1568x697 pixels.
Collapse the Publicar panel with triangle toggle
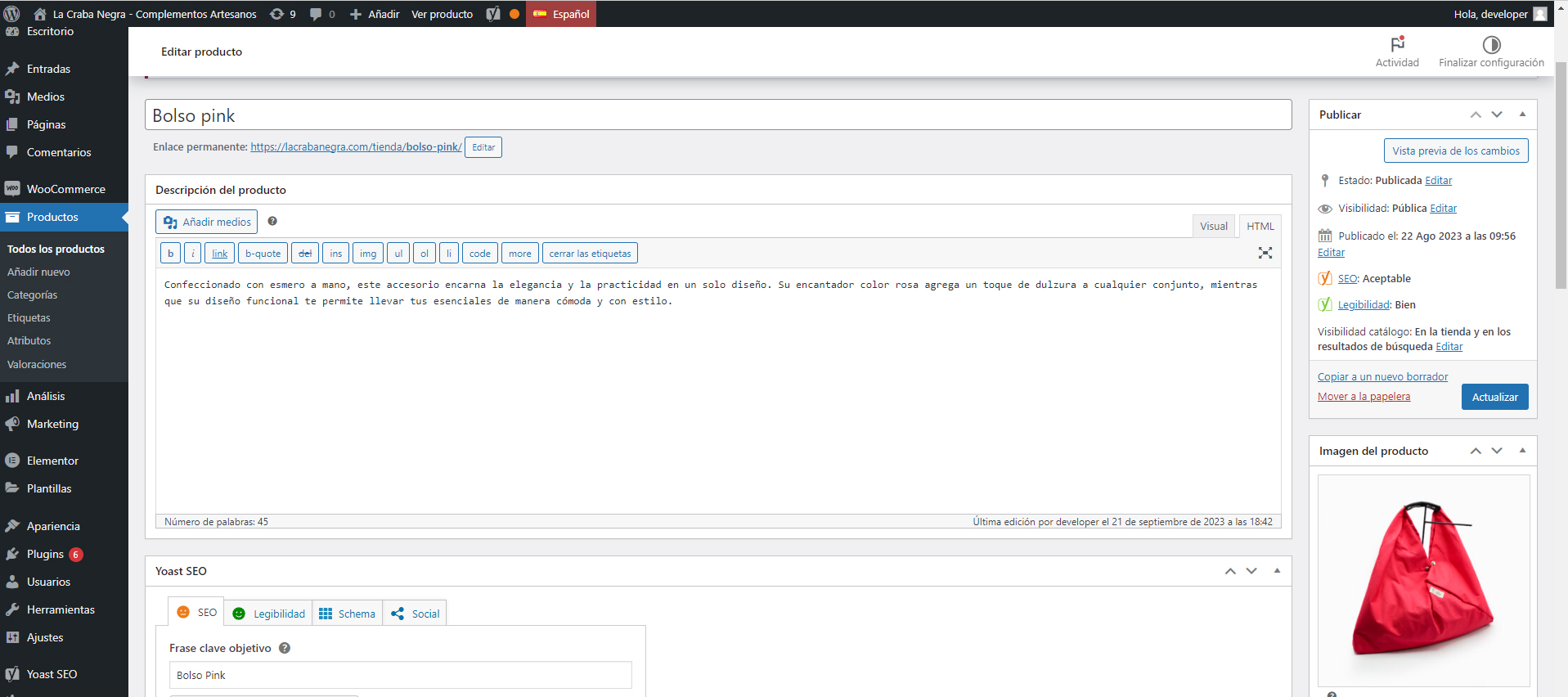click(x=1522, y=115)
